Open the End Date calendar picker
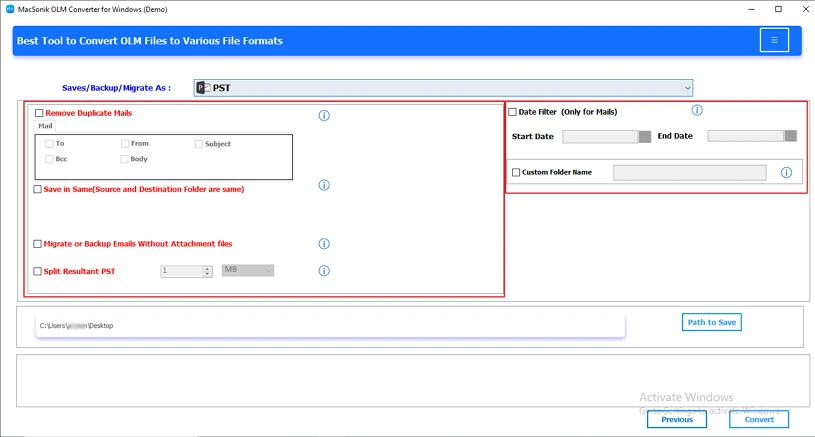The width and height of the screenshot is (815, 437). (791, 136)
